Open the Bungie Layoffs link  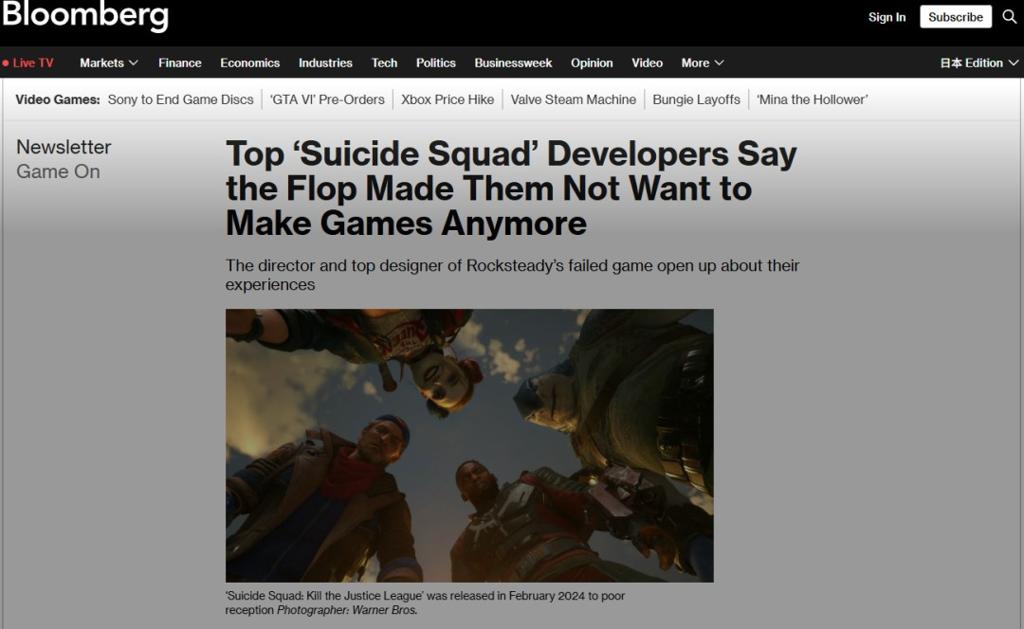[696, 99]
